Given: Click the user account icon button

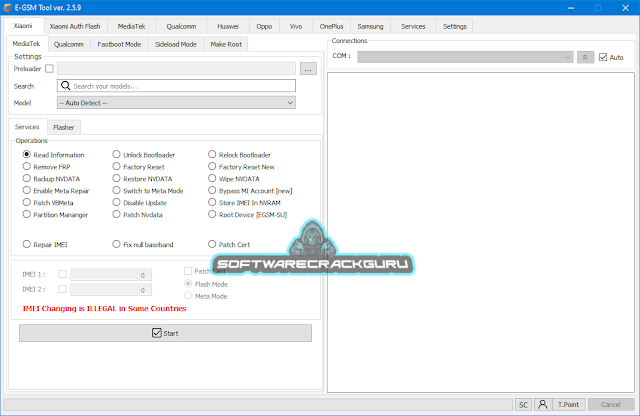Looking at the screenshot, I should (x=542, y=404).
